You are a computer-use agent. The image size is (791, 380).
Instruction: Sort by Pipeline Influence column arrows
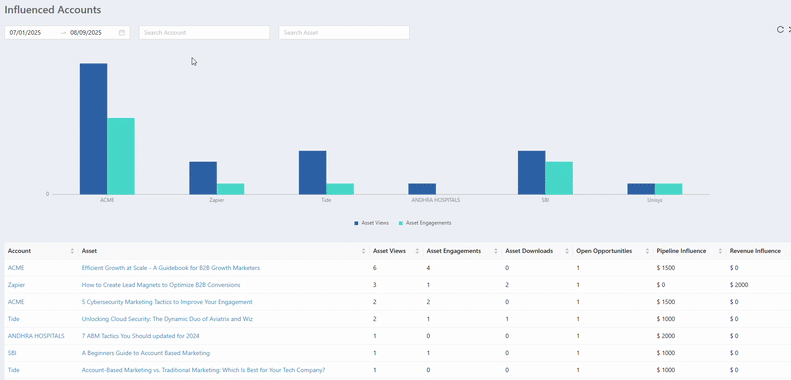(720, 251)
